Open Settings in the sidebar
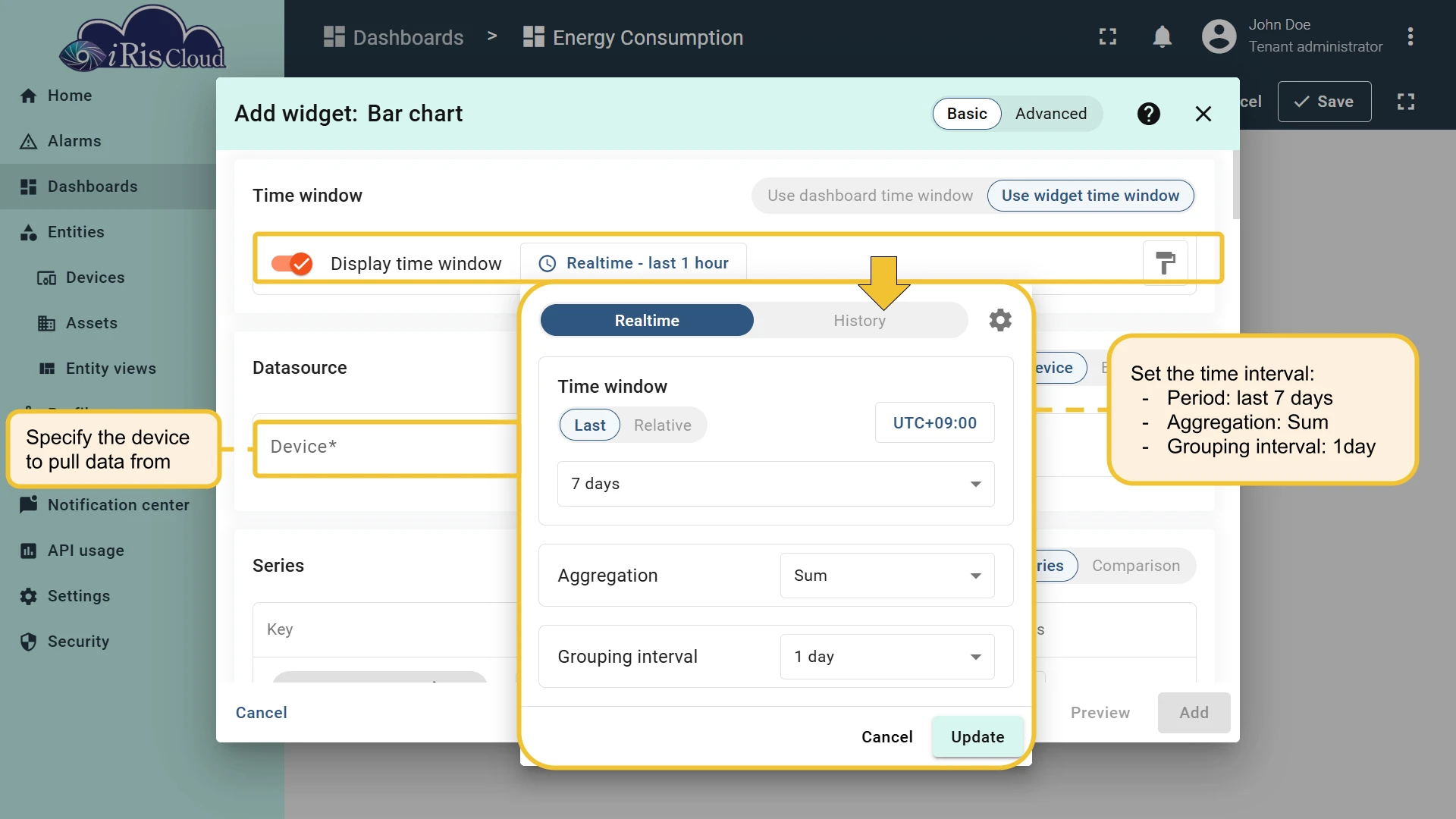The width and height of the screenshot is (1456, 819). 65,596
